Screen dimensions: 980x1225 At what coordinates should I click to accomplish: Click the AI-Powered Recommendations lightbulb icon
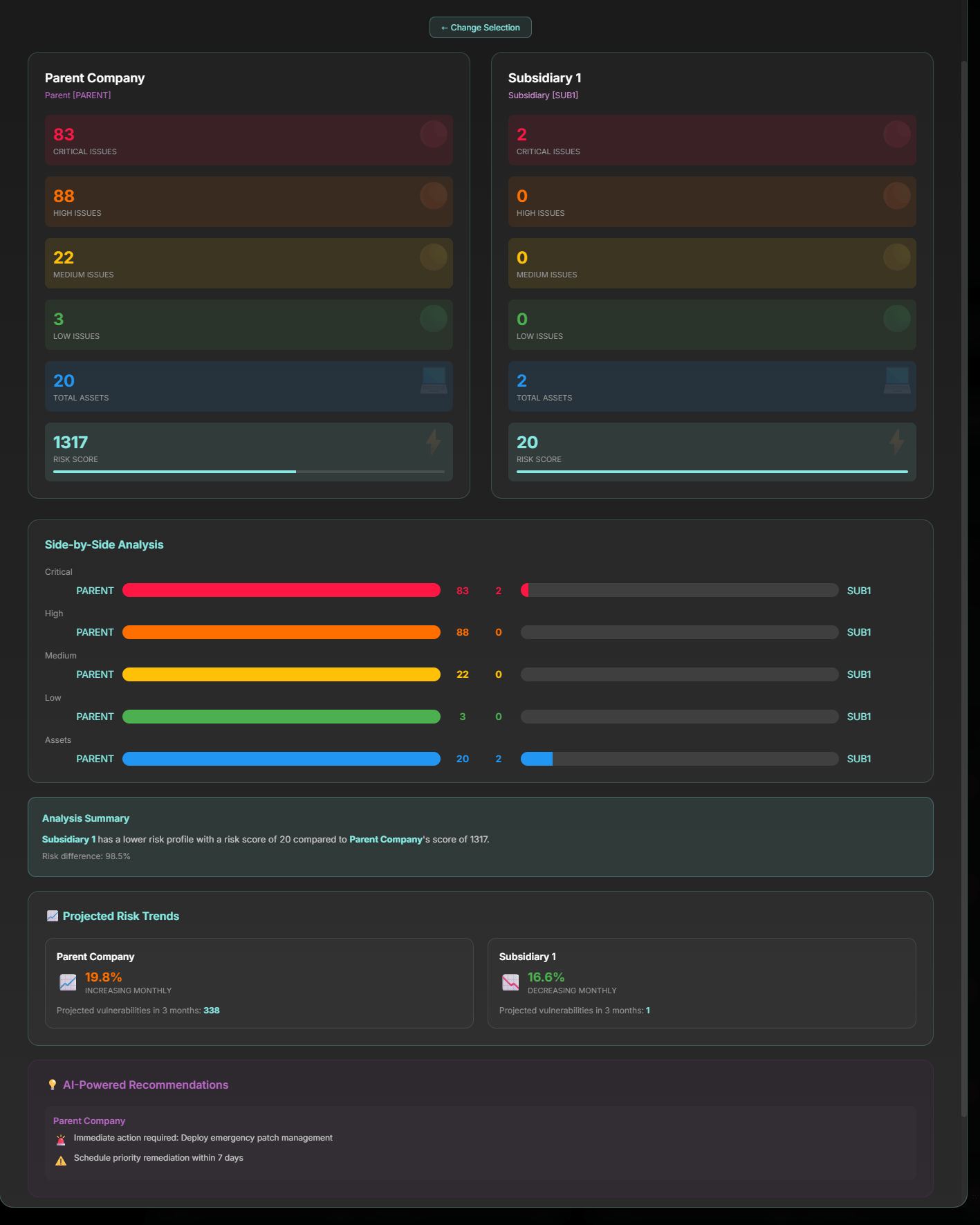pos(53,1085)
